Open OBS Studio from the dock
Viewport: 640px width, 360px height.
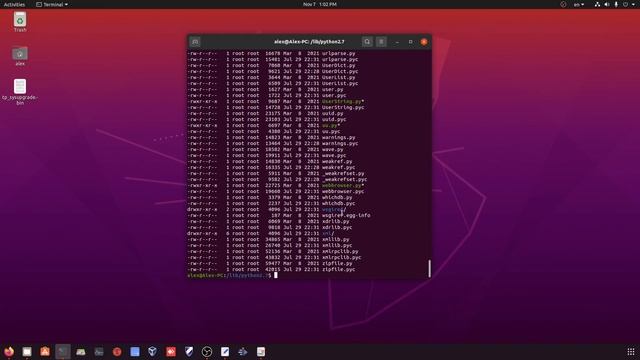coord(207,351)
